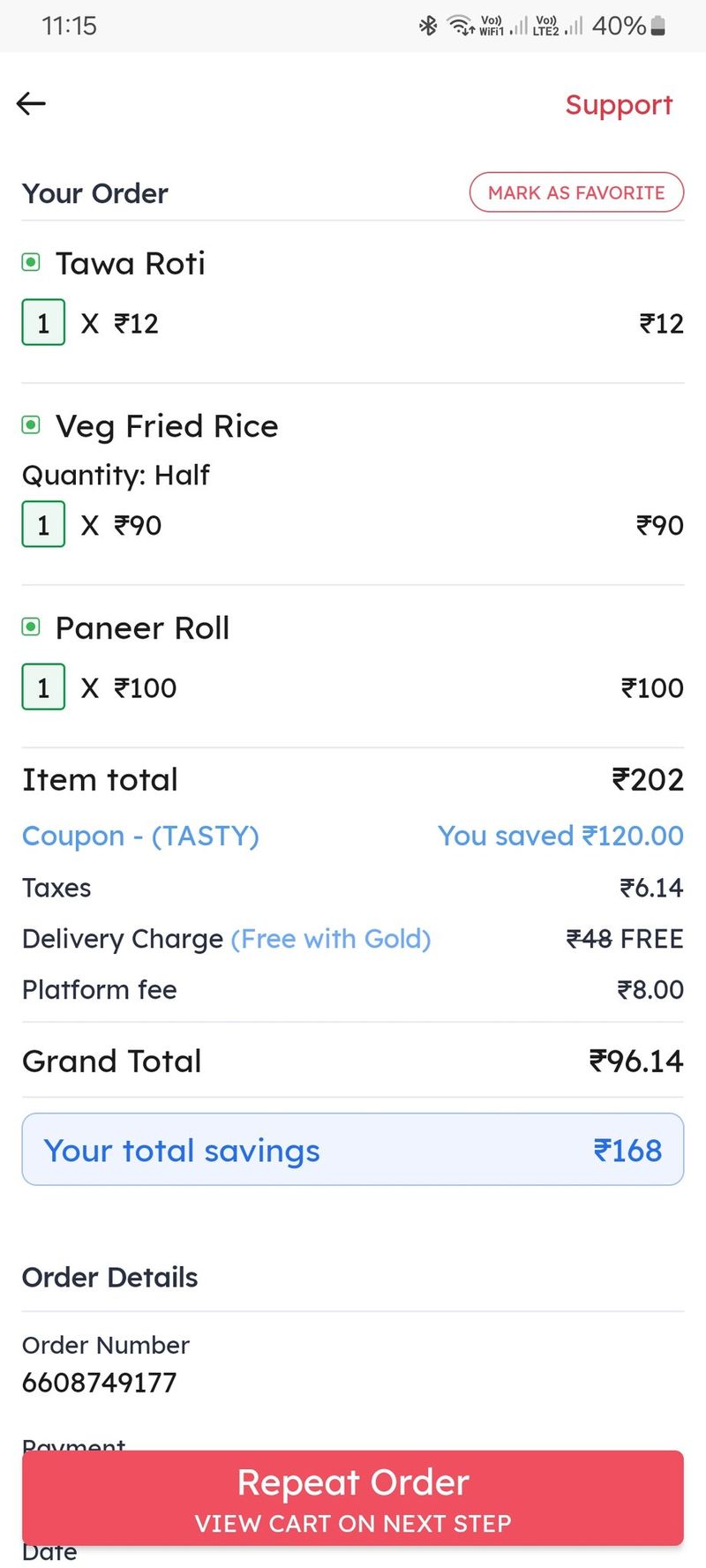Image resolution: width=706 pixels, height=1568 pixels.
Task: Click the veg indicator beside Paneer Roll
Action: pos(31,627)
